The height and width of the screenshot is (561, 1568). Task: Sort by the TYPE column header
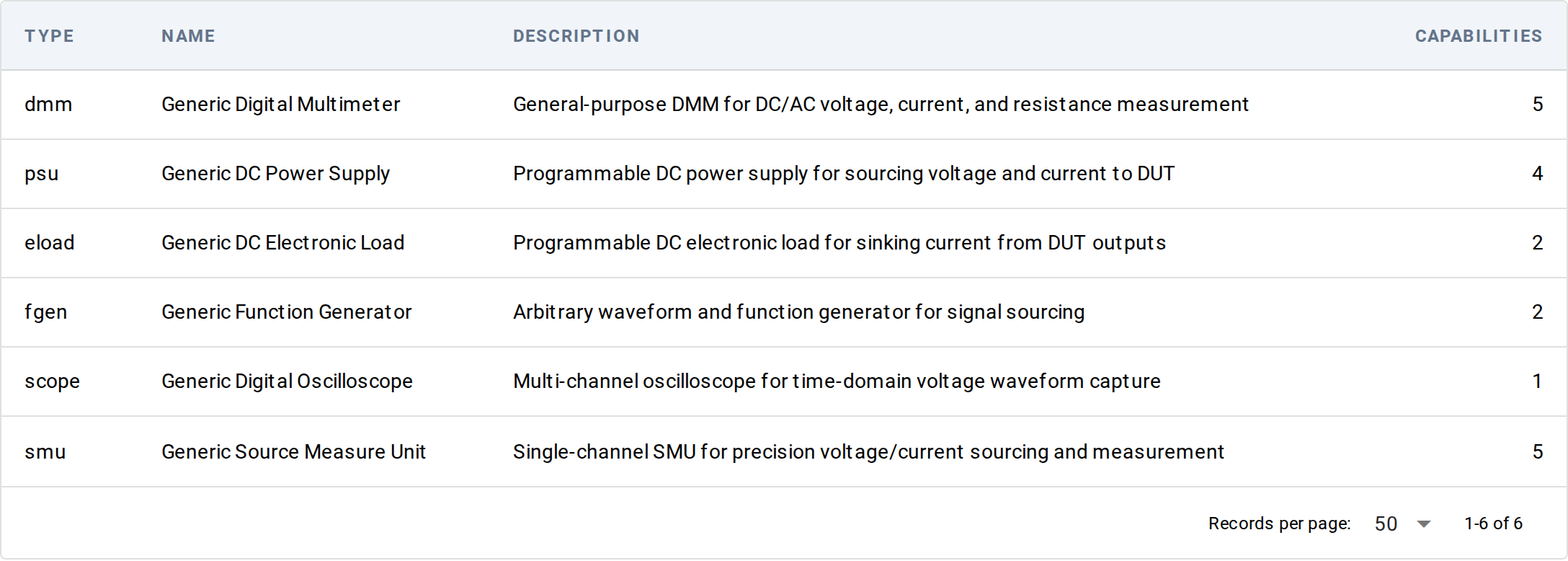click(49, 36)
